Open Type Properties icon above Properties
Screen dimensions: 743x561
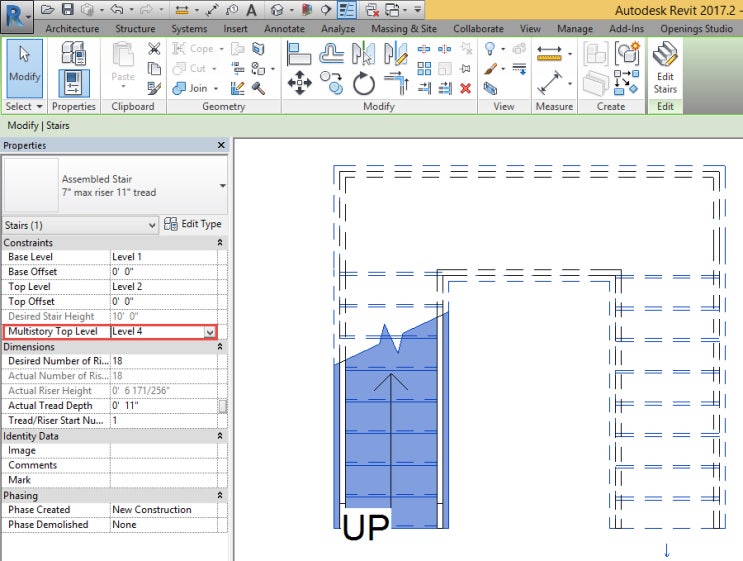tap(73, 53)
